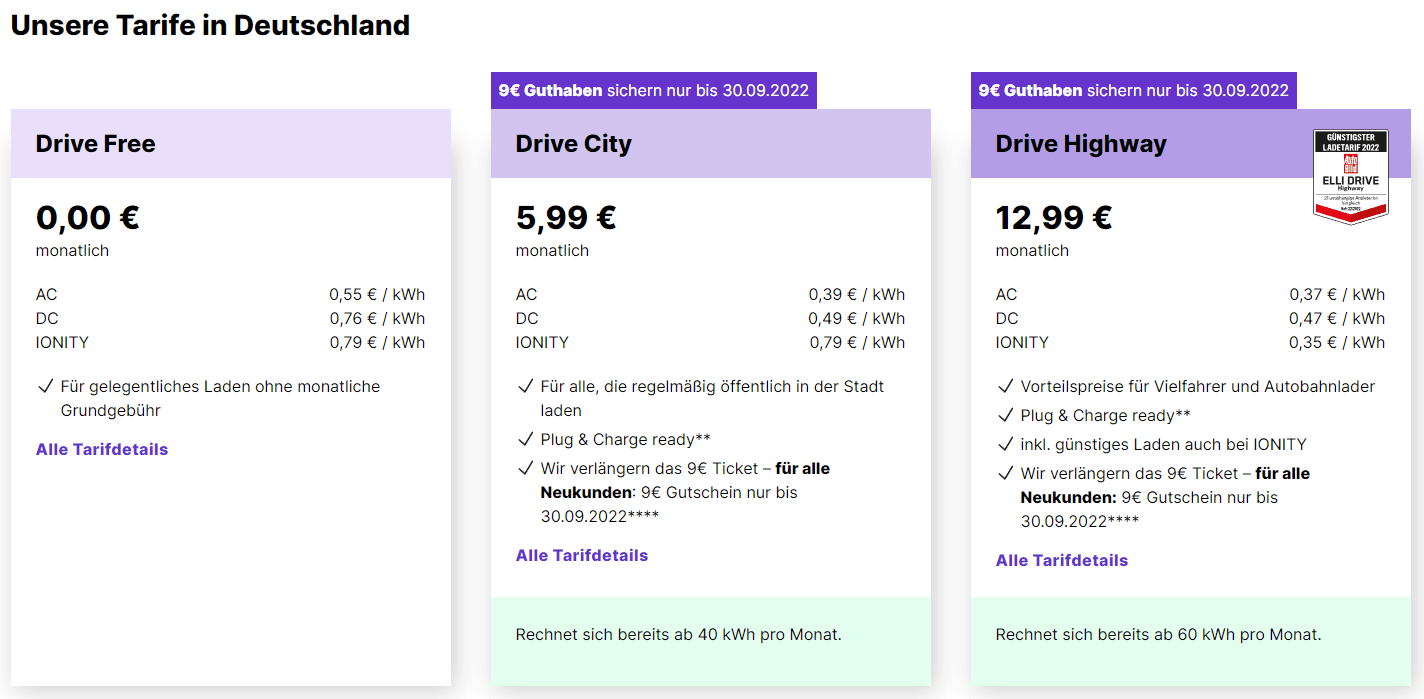Screen dimensions: 1424x699
Task: Open Drive Highway 'Alle Tarifdetails' link
Action: tap(1062, 560)
